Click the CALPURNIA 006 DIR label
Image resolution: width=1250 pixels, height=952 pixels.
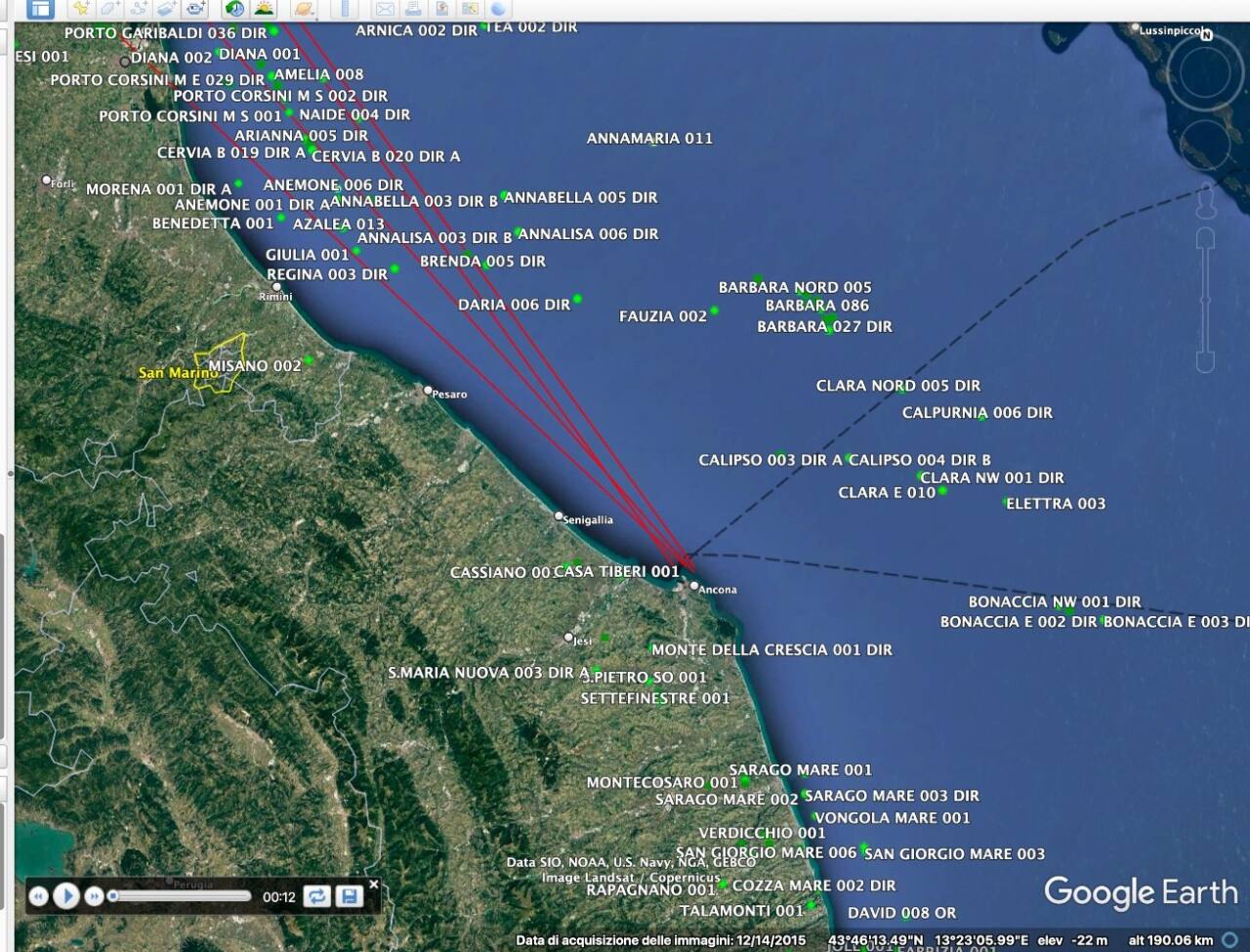[x=978, y=413]
